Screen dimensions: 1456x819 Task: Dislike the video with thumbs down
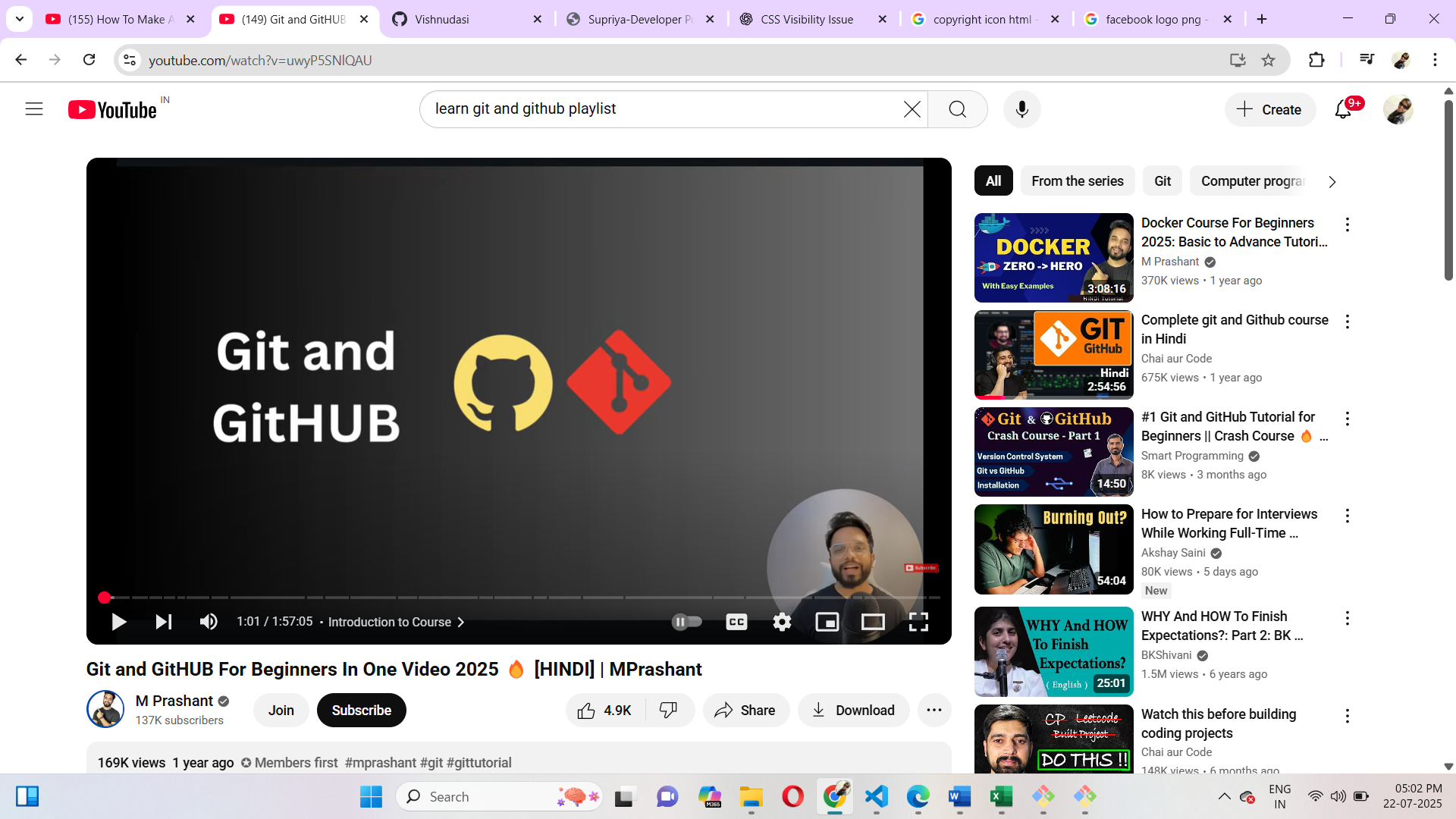point(668,711)
